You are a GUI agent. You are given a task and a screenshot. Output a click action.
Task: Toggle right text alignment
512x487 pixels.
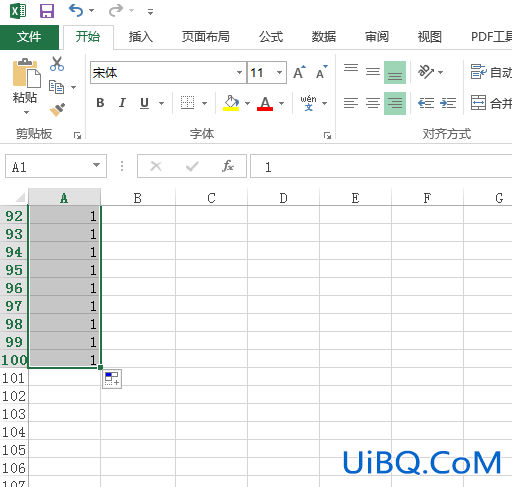click(395, 103)
